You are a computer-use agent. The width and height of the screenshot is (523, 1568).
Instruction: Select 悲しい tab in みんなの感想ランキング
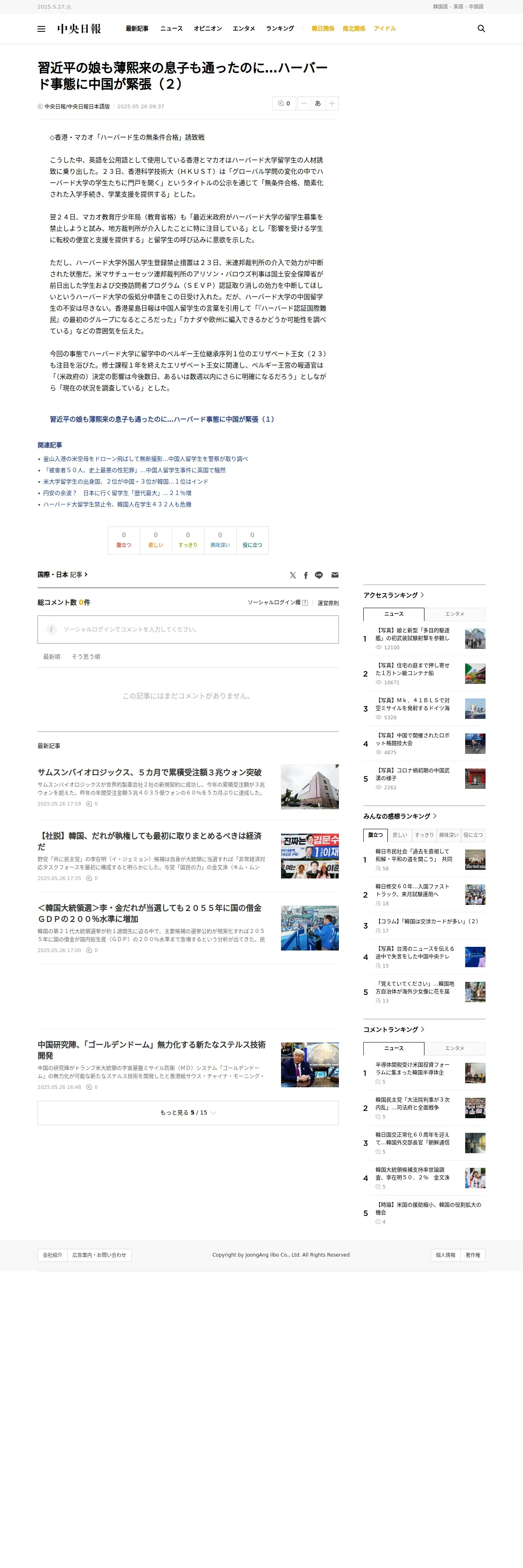coord(400,835)
